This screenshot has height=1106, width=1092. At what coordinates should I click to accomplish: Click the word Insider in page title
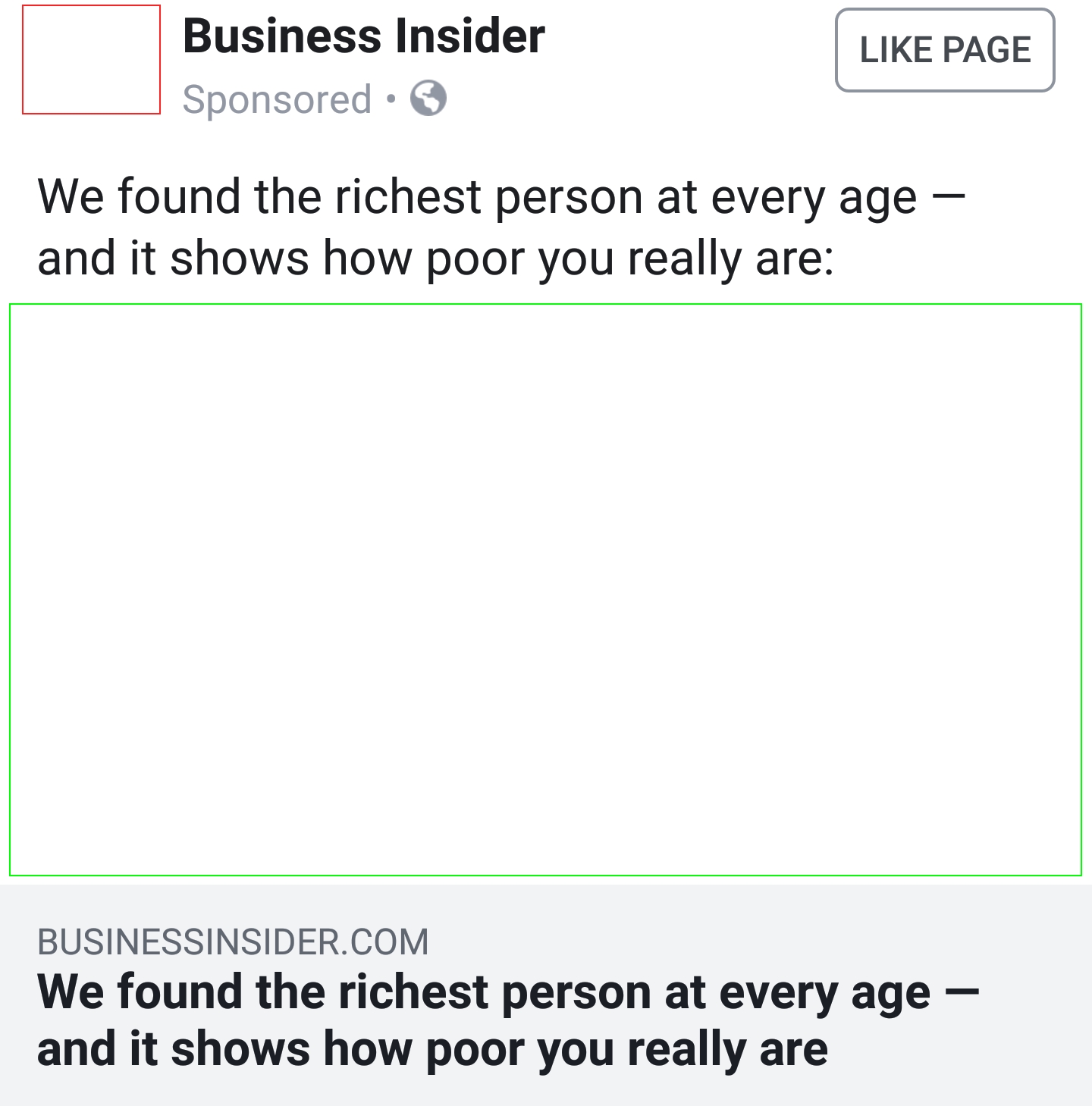pyautogui.click(x=471, y=36)
